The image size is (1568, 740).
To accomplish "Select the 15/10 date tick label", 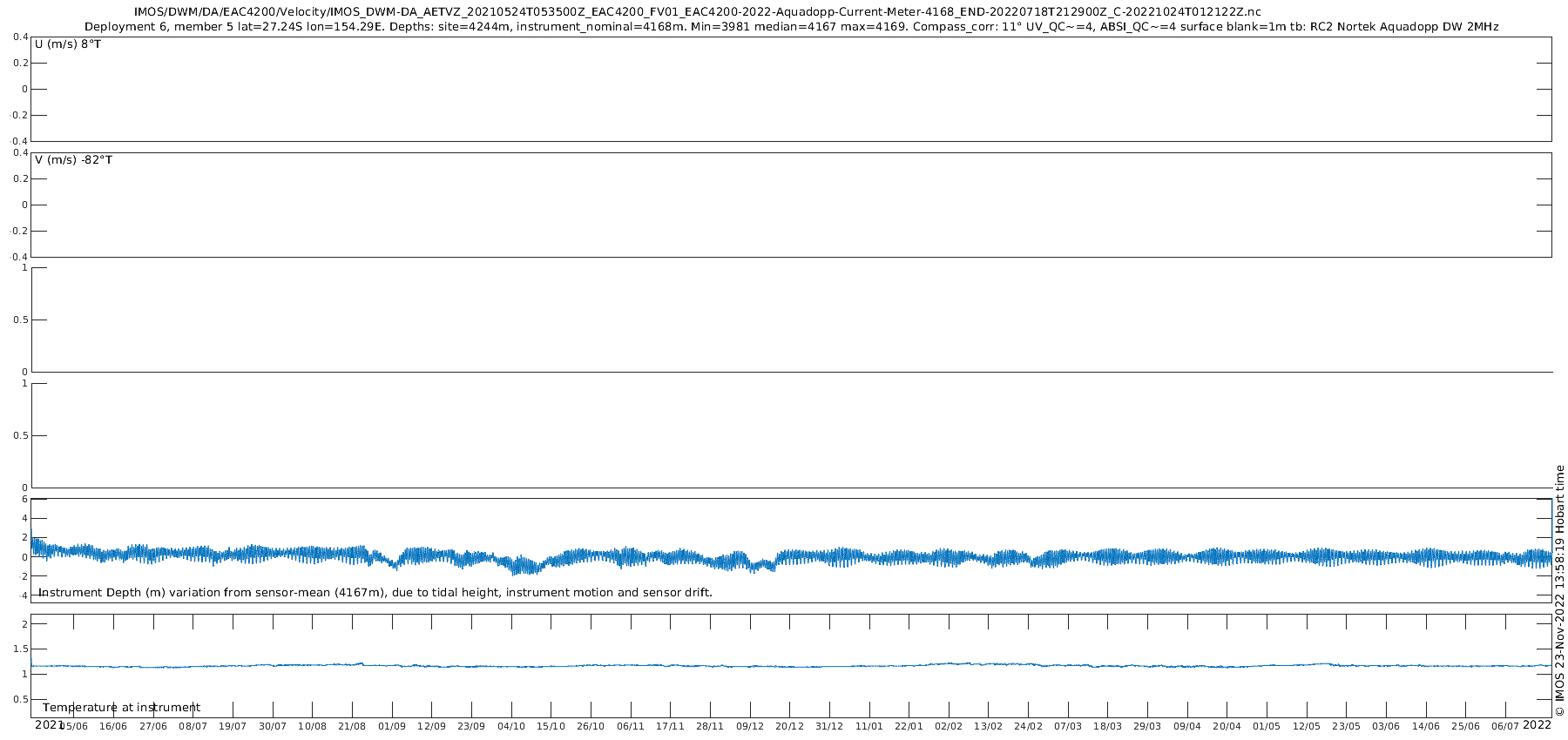I will pyautogui.click(x=551, y=726).
